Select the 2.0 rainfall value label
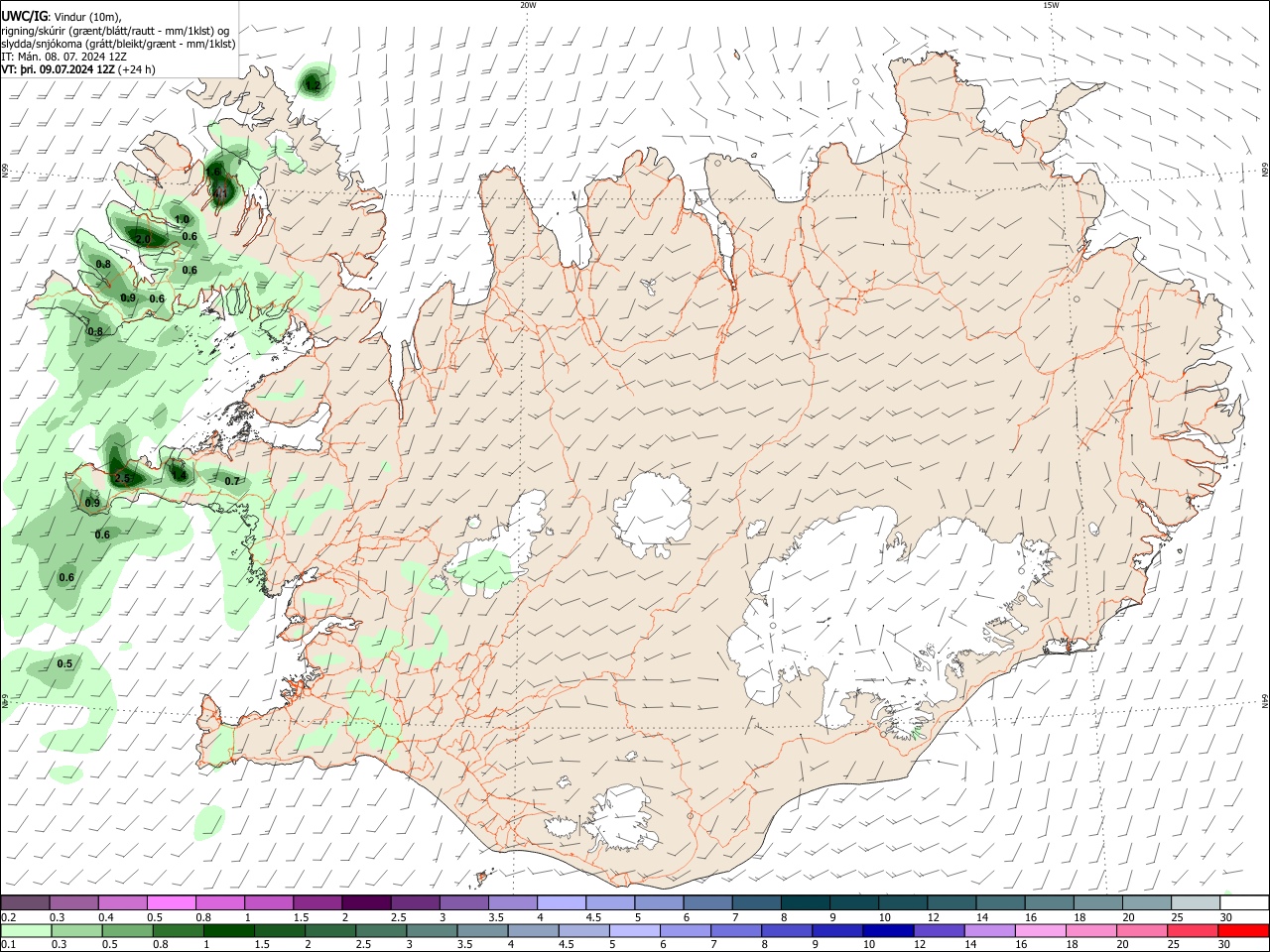 pyautogui.click(x=143, y=239)
